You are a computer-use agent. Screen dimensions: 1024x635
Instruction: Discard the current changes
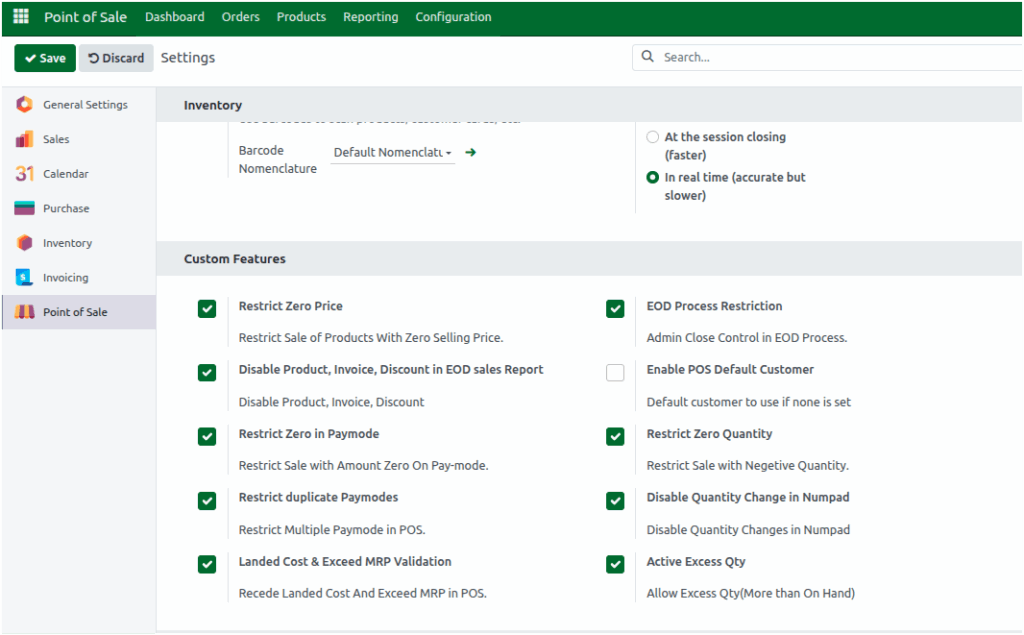click(115, 58)
